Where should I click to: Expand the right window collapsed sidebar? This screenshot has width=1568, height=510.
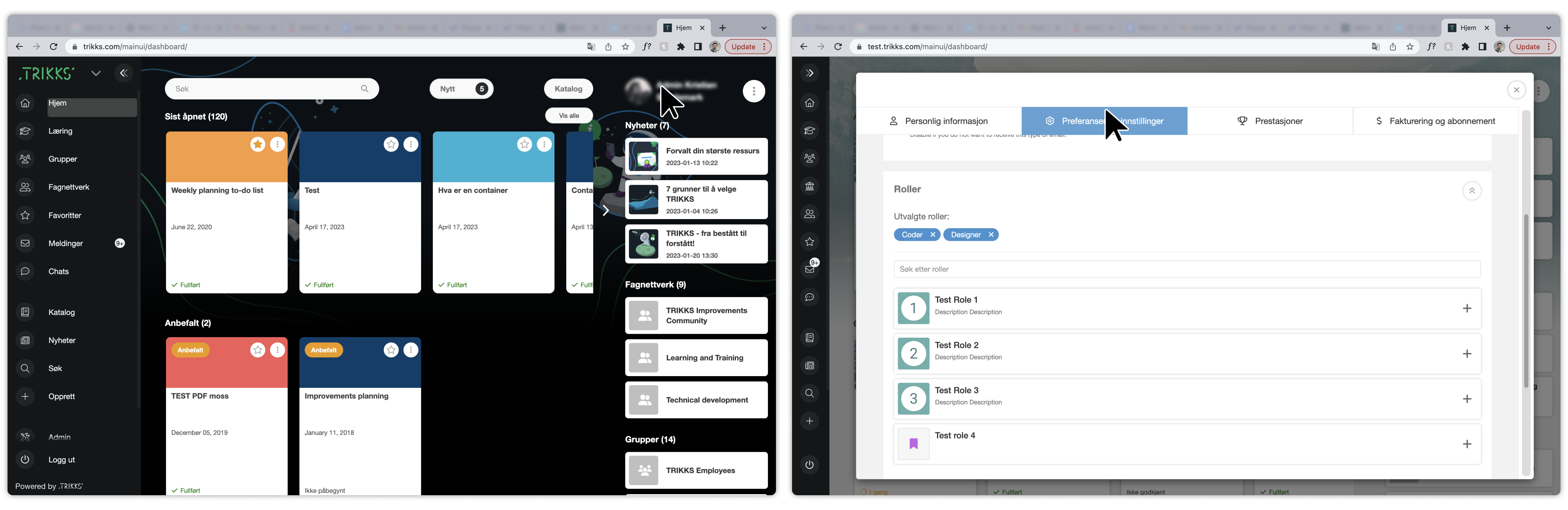pos(809,73)
